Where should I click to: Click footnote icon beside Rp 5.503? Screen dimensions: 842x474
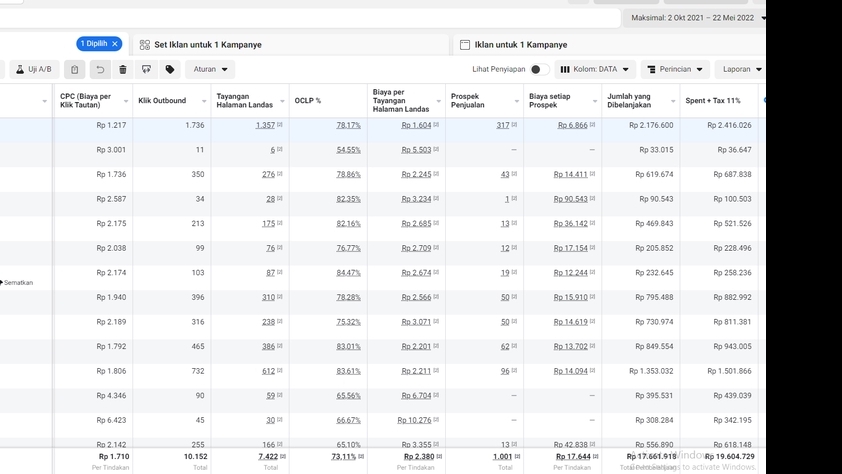click(436, 149)
